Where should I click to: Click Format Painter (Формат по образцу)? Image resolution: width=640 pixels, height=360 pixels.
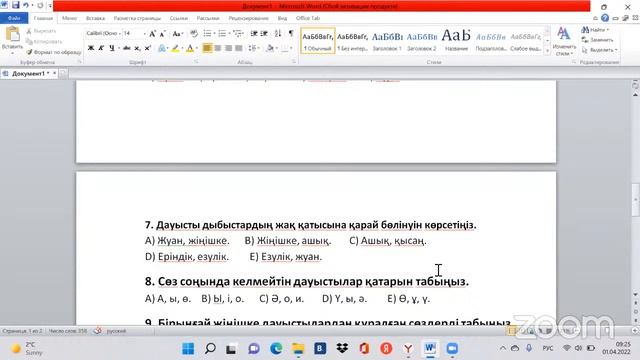click(x=53, y=52)
